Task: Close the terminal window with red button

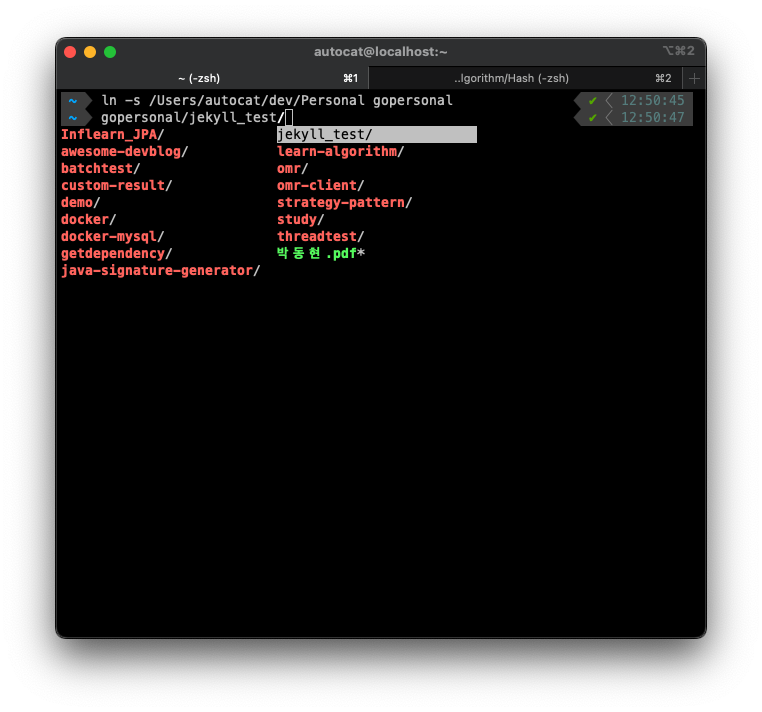Action: (x=70, y=52)
